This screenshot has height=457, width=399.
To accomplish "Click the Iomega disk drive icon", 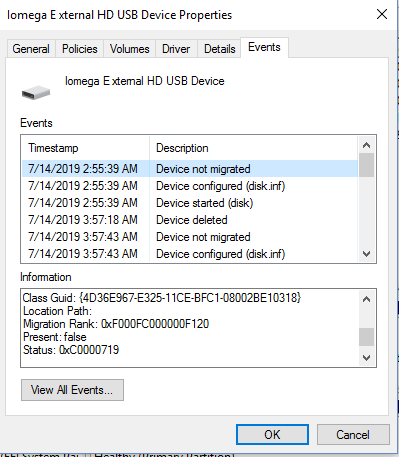I will point(36,92).
